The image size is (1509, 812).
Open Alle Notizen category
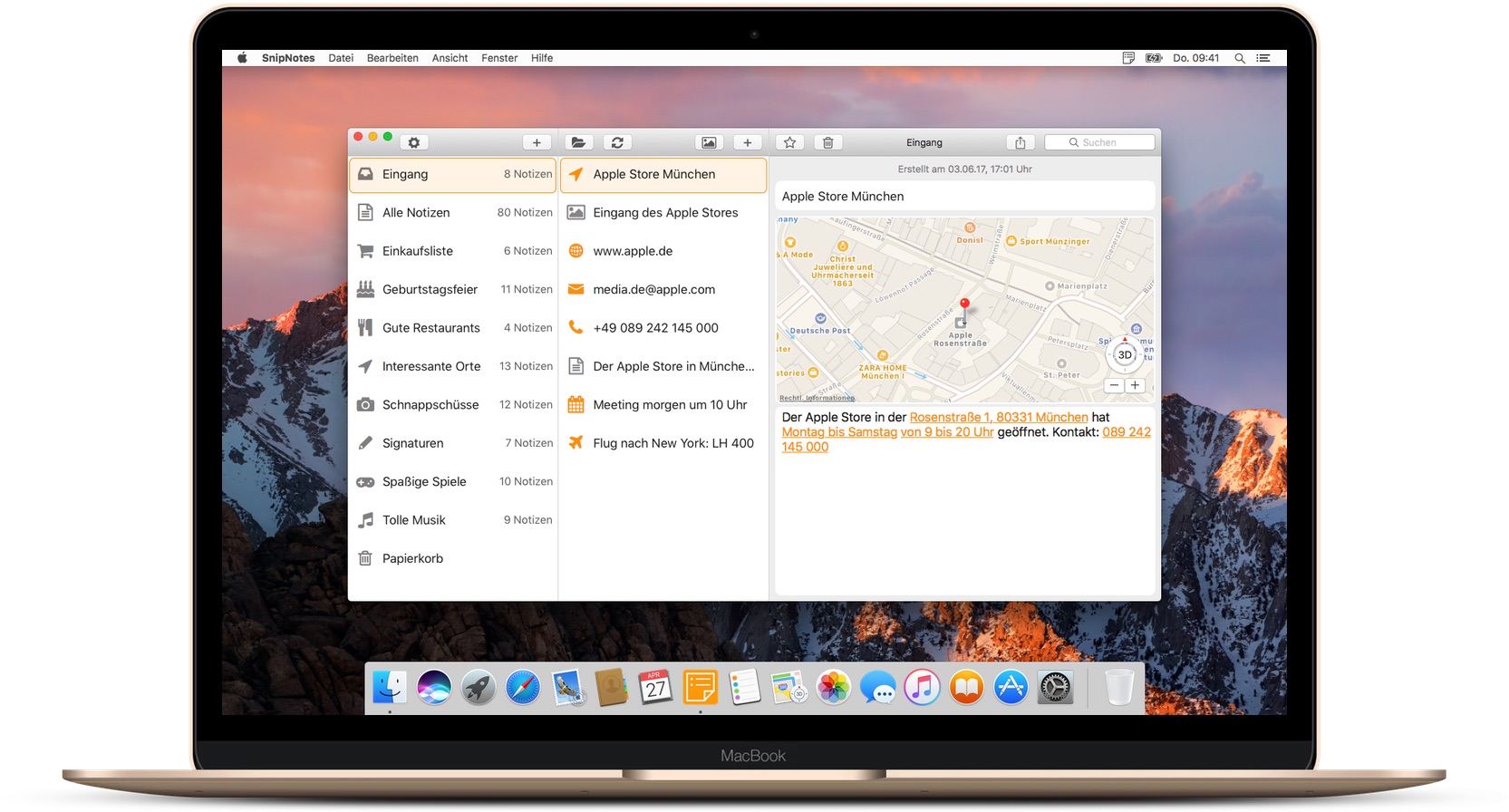pos(452,212)
